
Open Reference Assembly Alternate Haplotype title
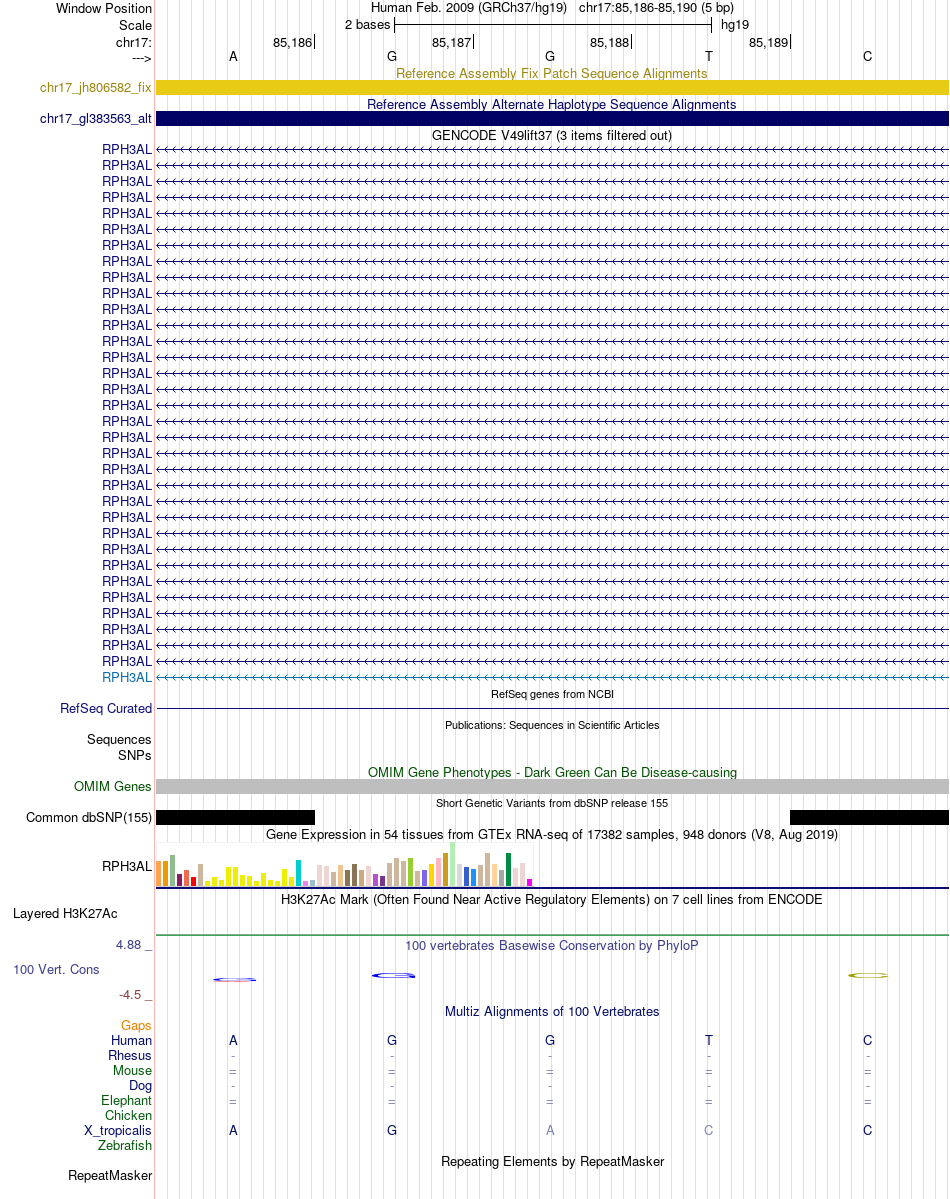(x=551, y=105)
